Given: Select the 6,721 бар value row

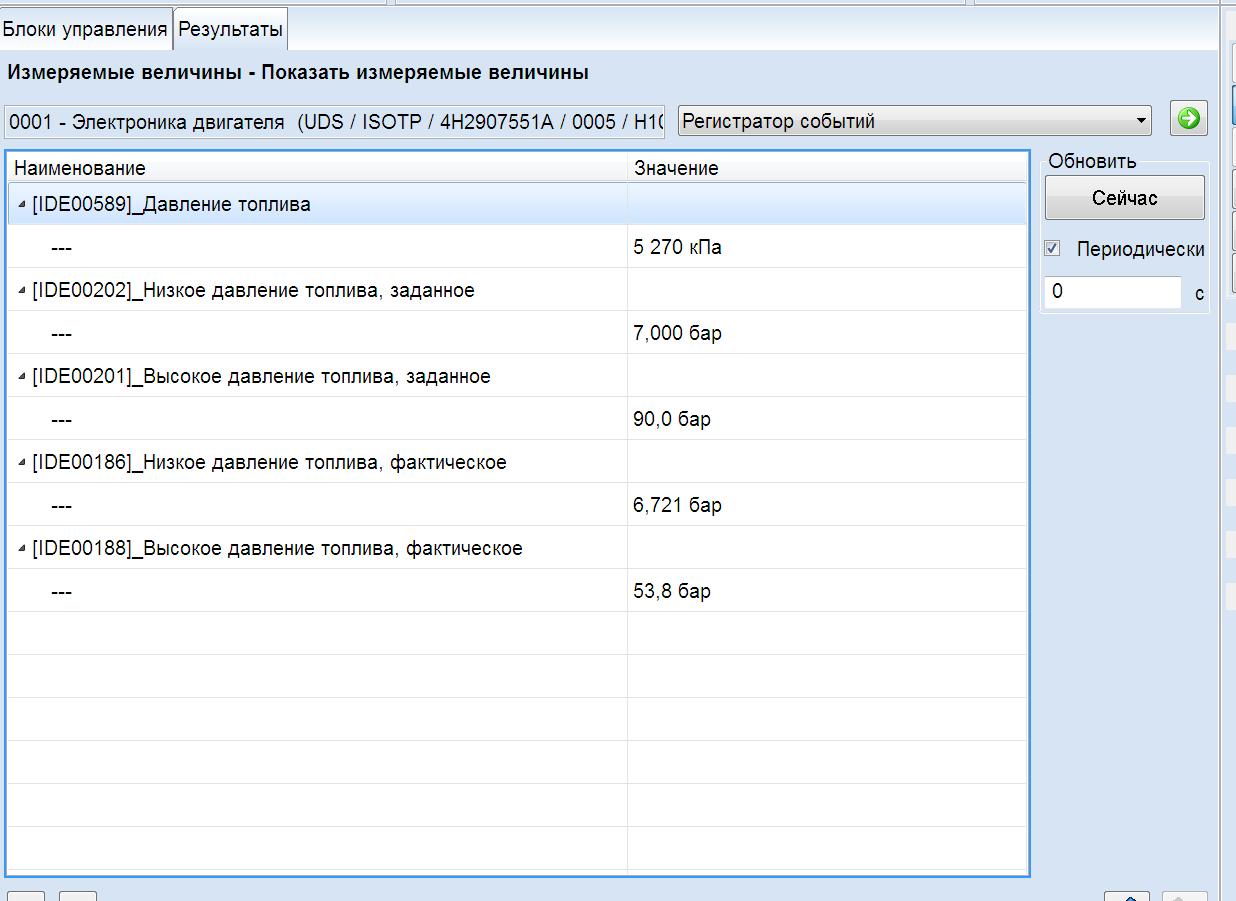Looking at the screenshot, I should click(x=677, y=505).
